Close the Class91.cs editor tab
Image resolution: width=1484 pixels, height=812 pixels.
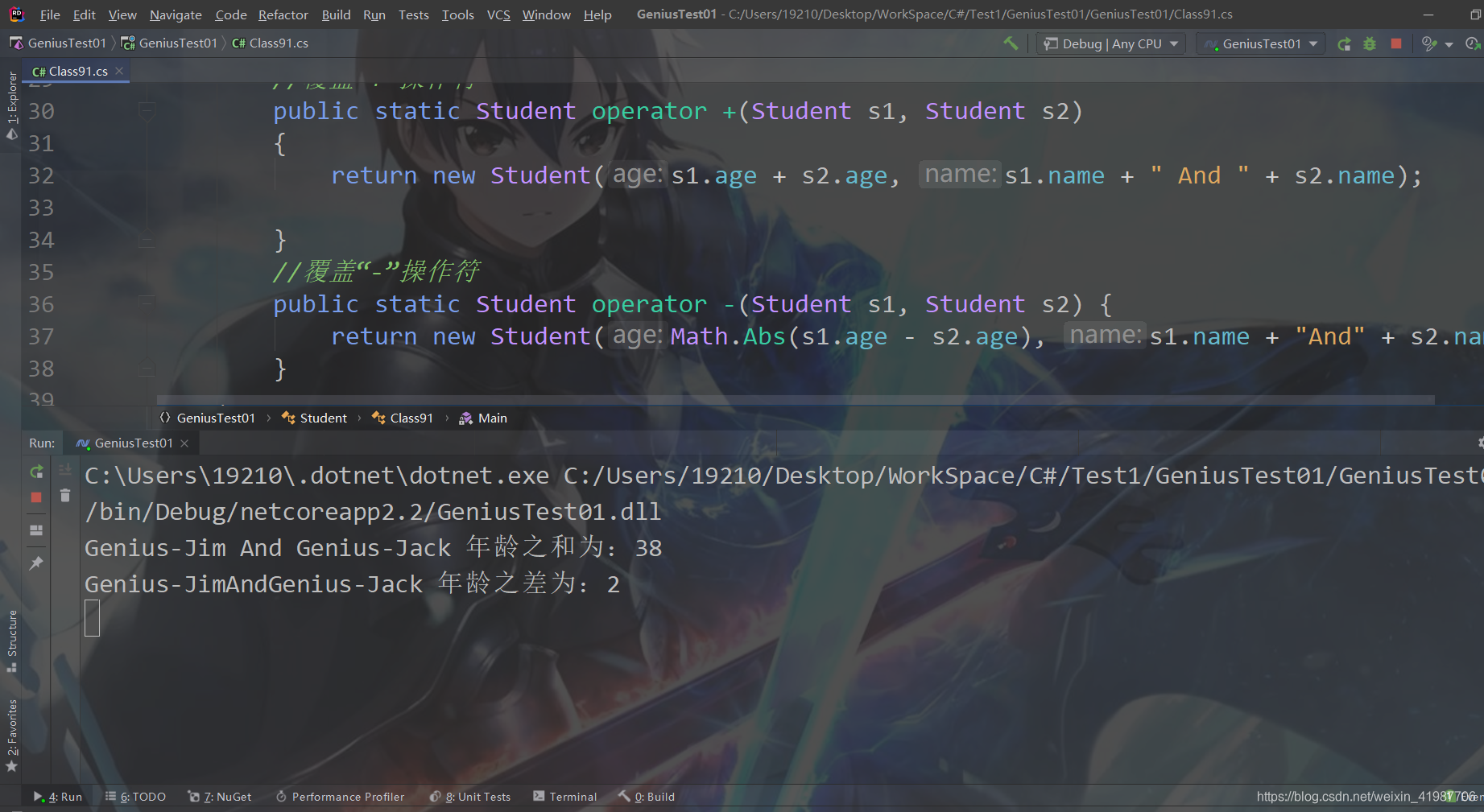[119, 71]
